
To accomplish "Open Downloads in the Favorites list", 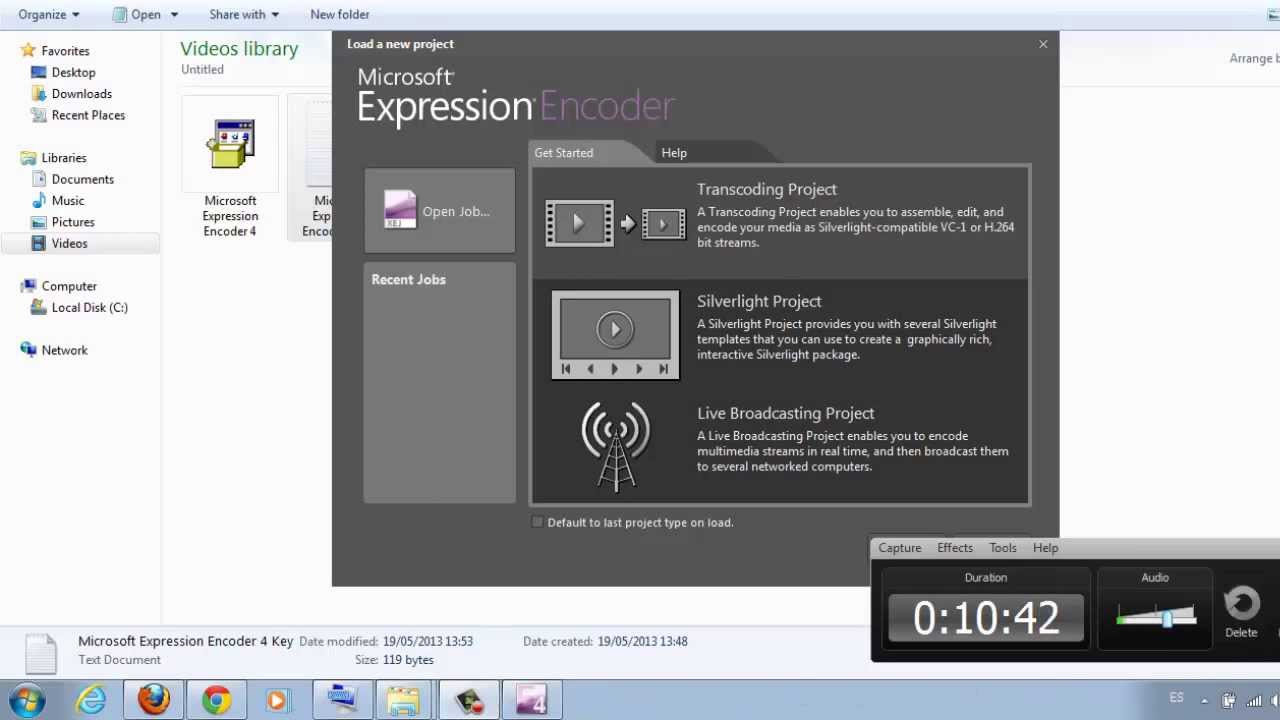I will 81,94.
